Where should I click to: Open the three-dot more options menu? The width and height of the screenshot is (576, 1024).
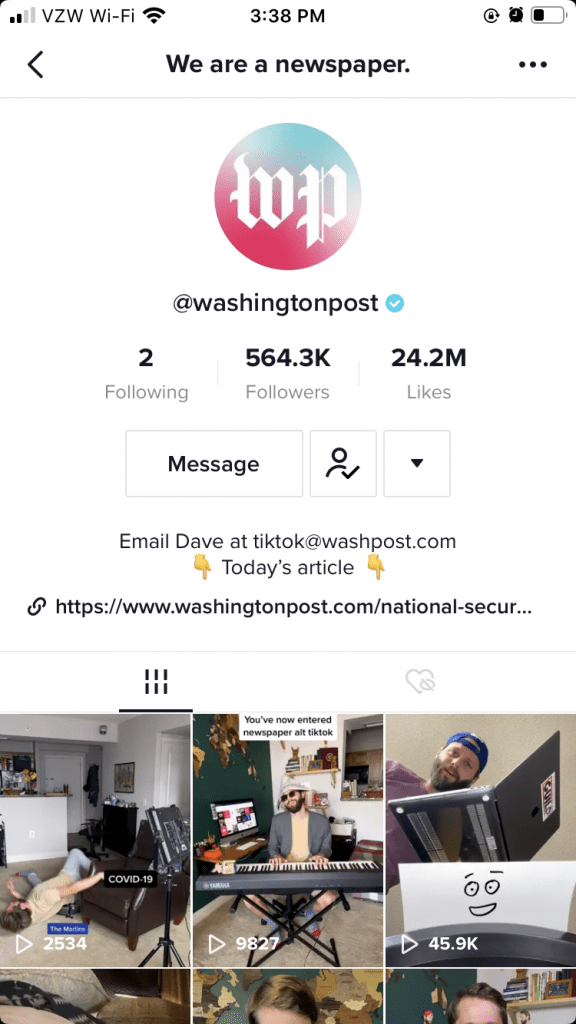point(532,65)
